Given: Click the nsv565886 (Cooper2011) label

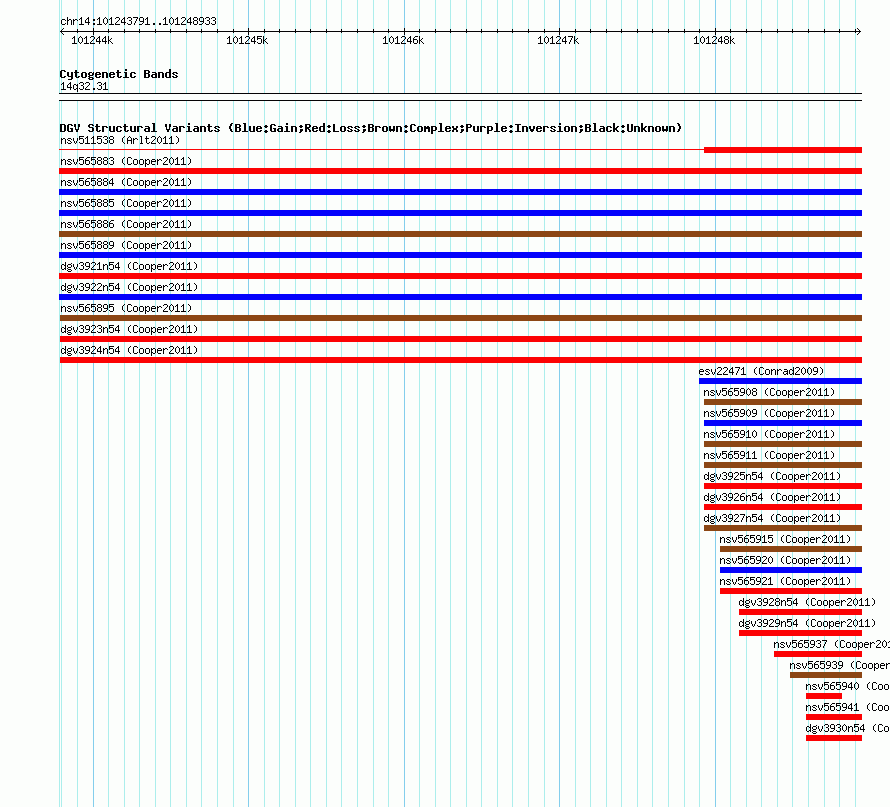Looking at the screenshot, I should tap(126, 224).
